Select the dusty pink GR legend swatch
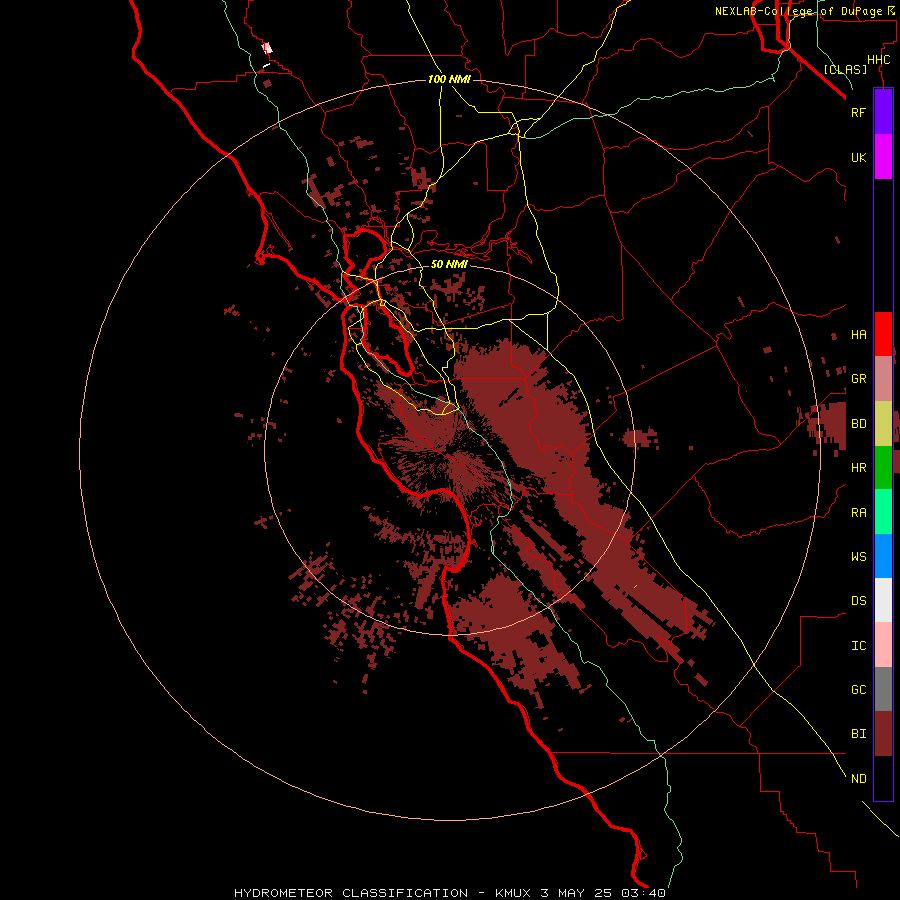The image size is (900, 900). tap(883, 378)
